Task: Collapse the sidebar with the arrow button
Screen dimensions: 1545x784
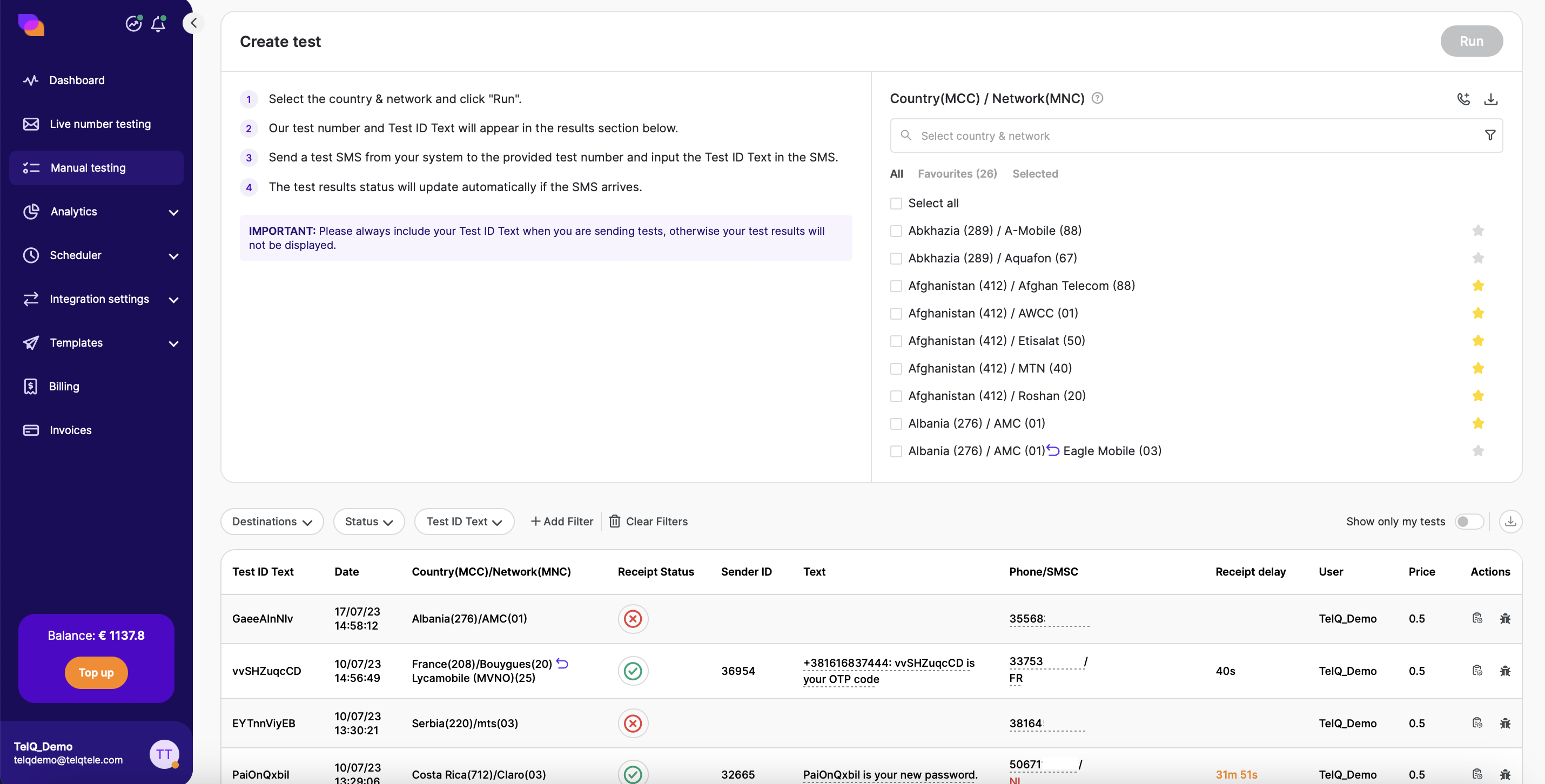Action: pyautogui.click(x=193, y=23)
